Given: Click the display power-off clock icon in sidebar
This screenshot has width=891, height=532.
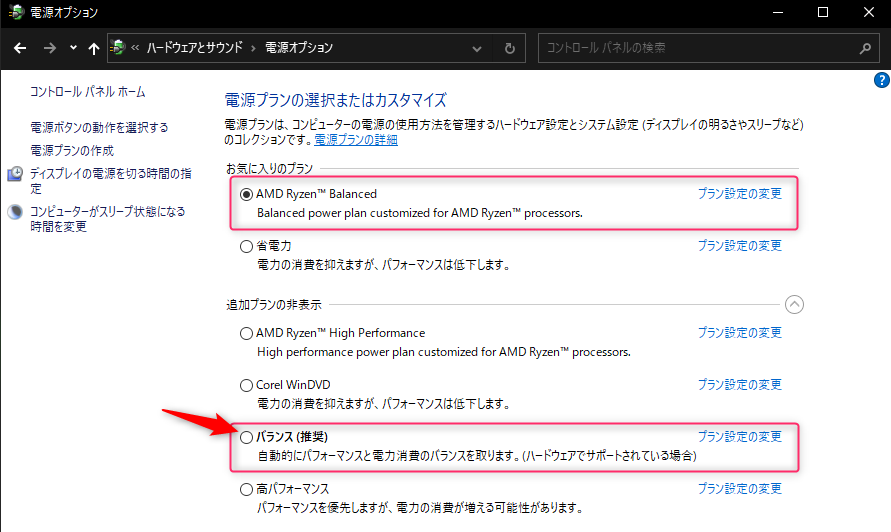Looking at the screenshot, I should tap(15, 173).
